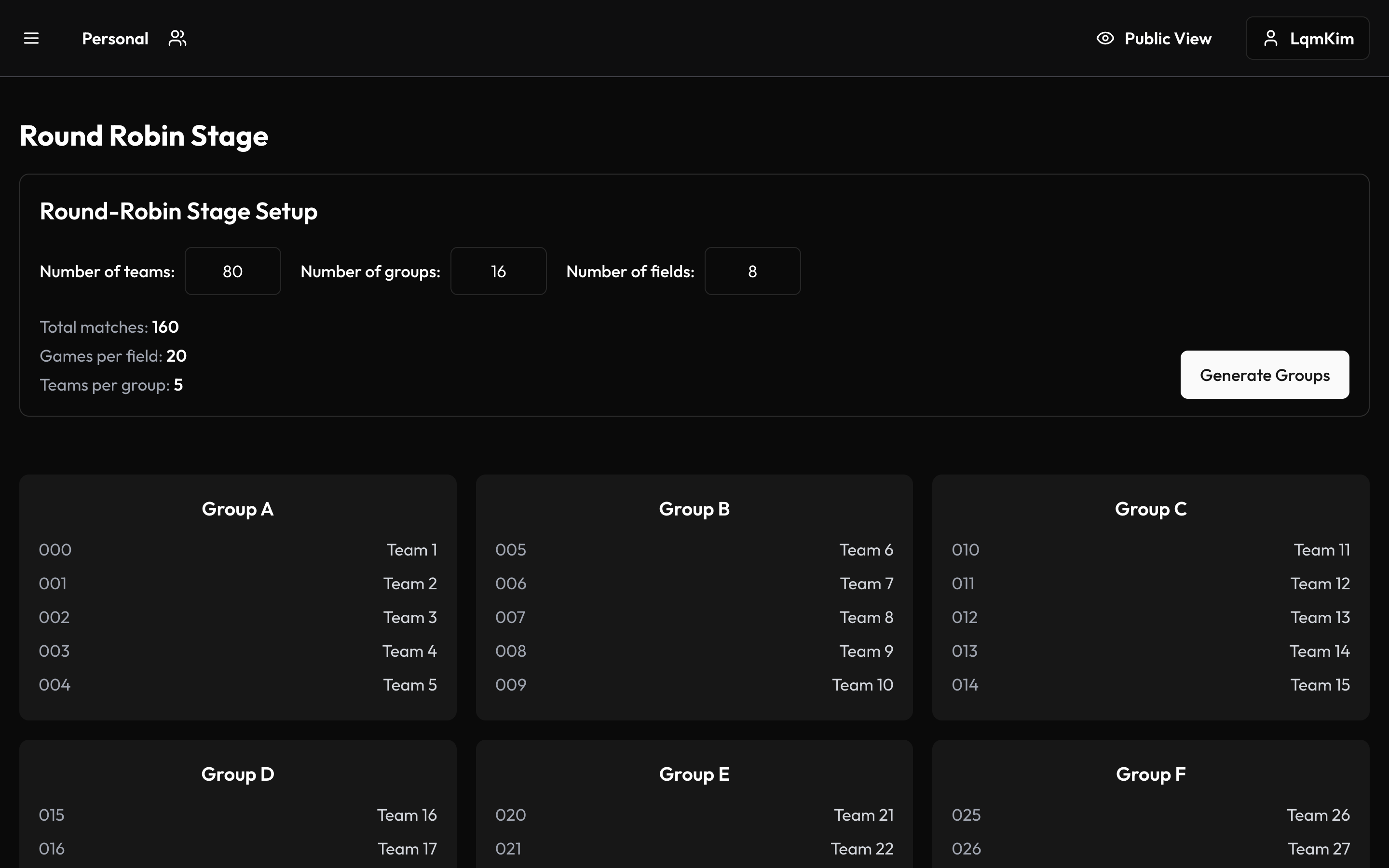Select the Group A card header
This screenshot has width=1389, height=868.
tap(238, 509)
